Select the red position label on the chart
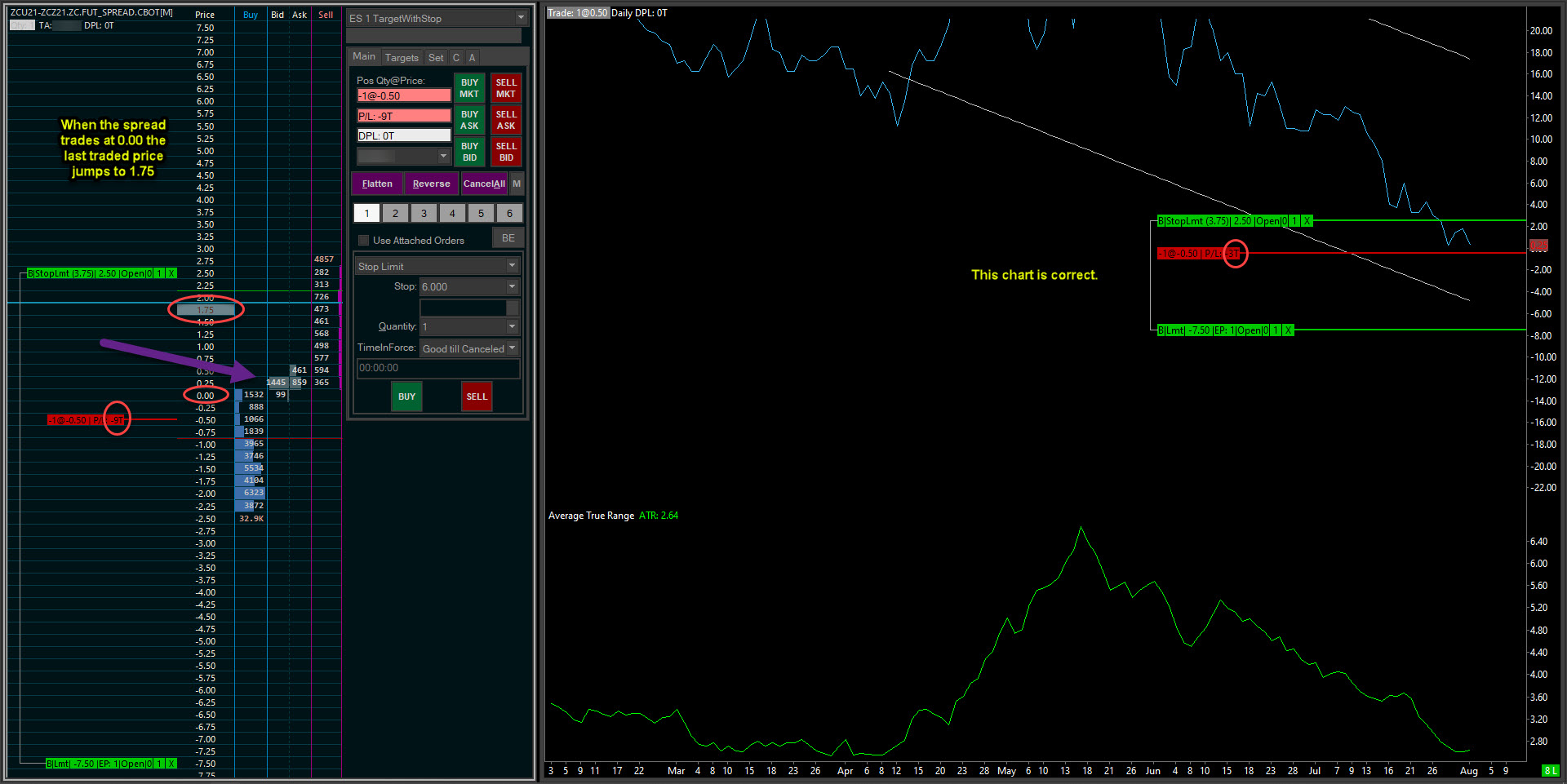Viewport: 1567px width, 784px height. [1197, 254]
